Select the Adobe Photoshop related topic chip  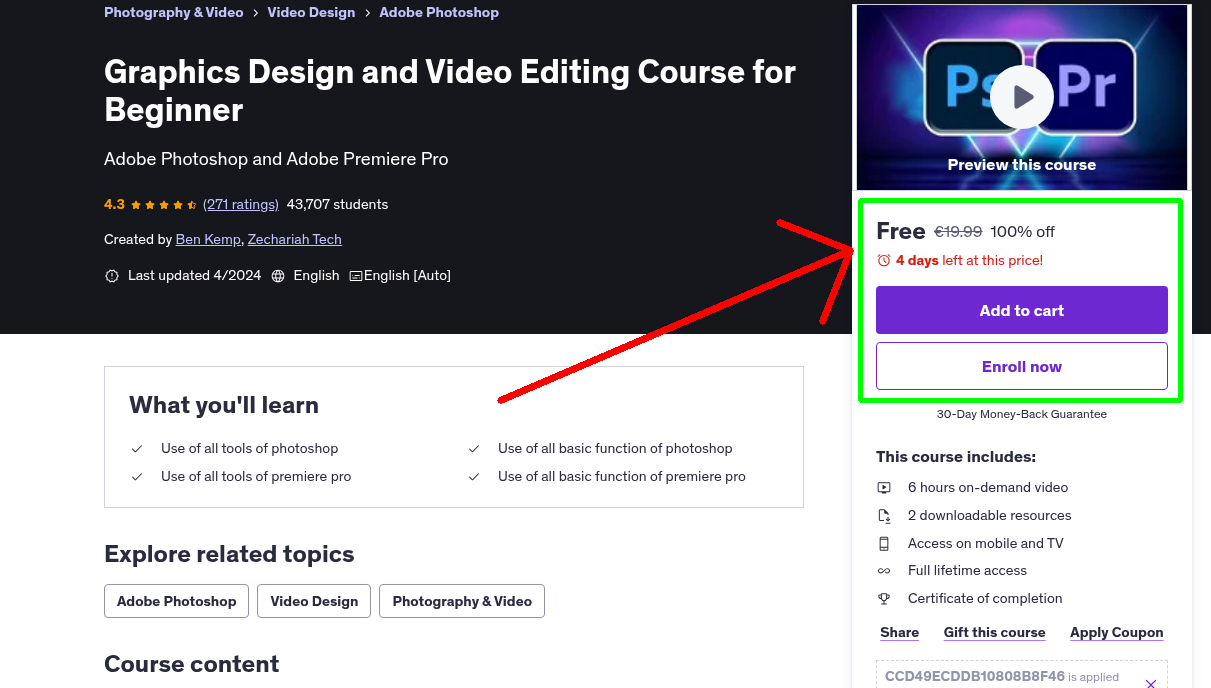[177, 601]
